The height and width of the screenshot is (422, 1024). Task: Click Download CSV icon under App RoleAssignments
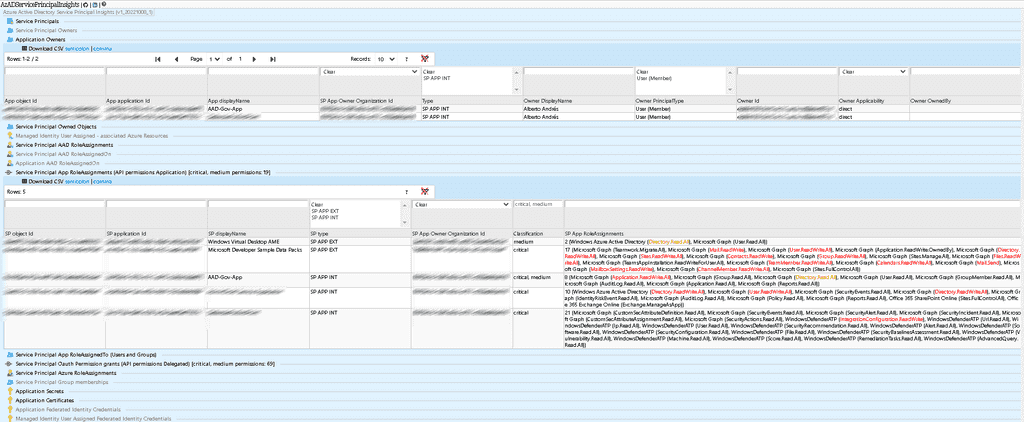tap(24, 181)
